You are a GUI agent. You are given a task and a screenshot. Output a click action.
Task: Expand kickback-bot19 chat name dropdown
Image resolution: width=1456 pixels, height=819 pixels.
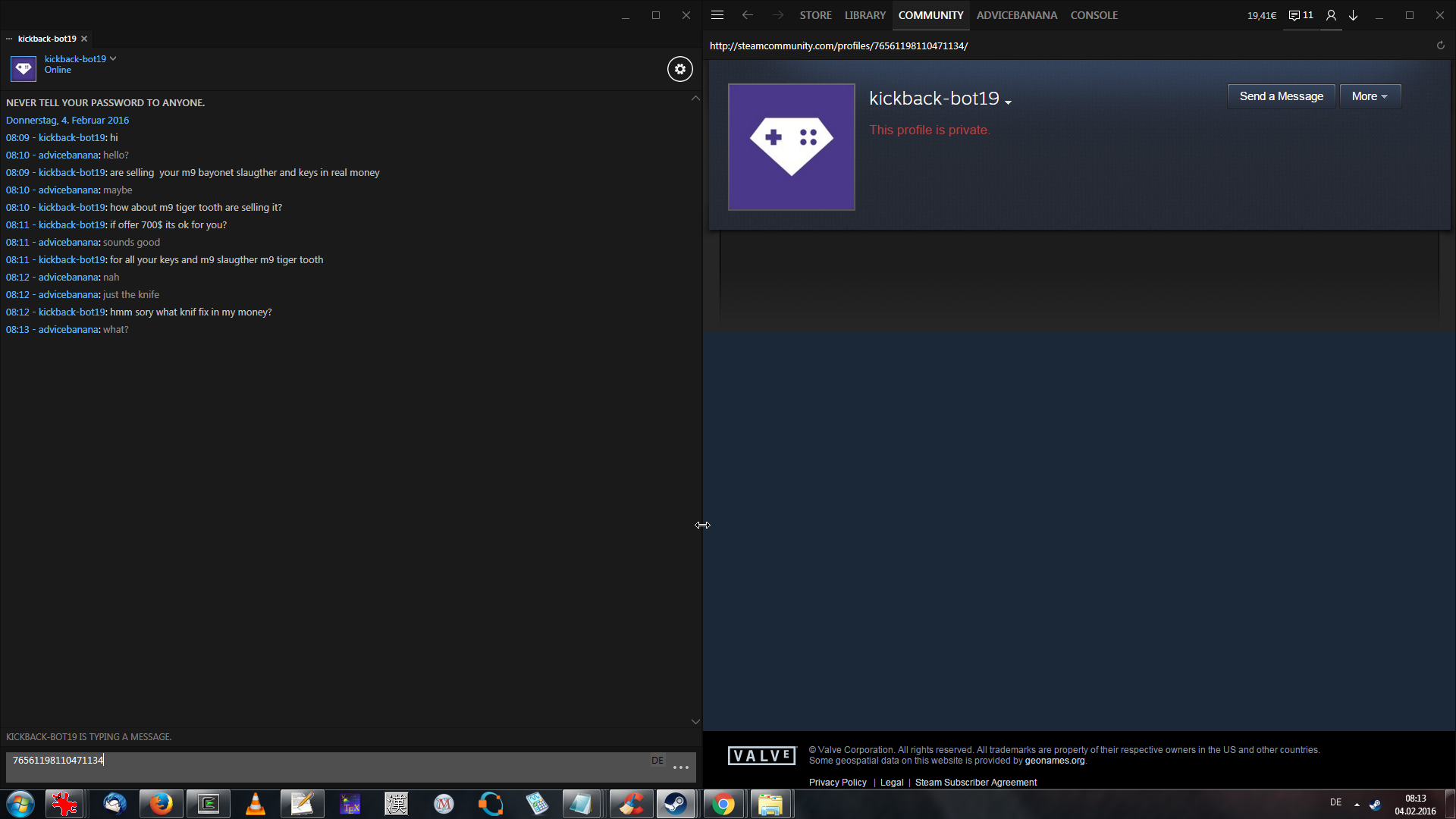coord(113,58)
